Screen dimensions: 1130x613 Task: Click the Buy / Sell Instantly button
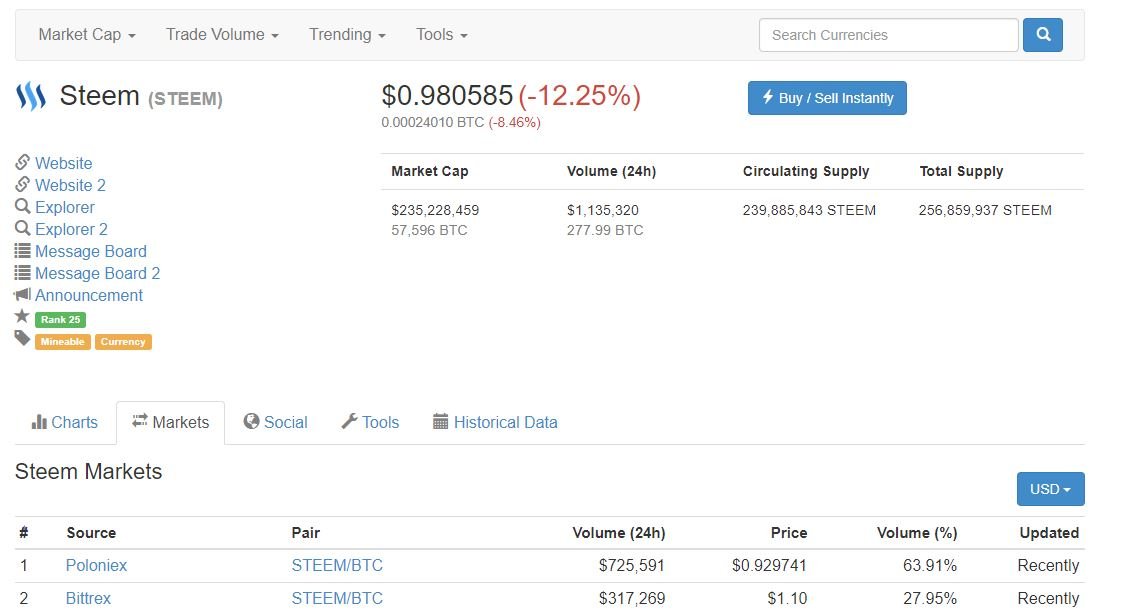pos(827,98)
